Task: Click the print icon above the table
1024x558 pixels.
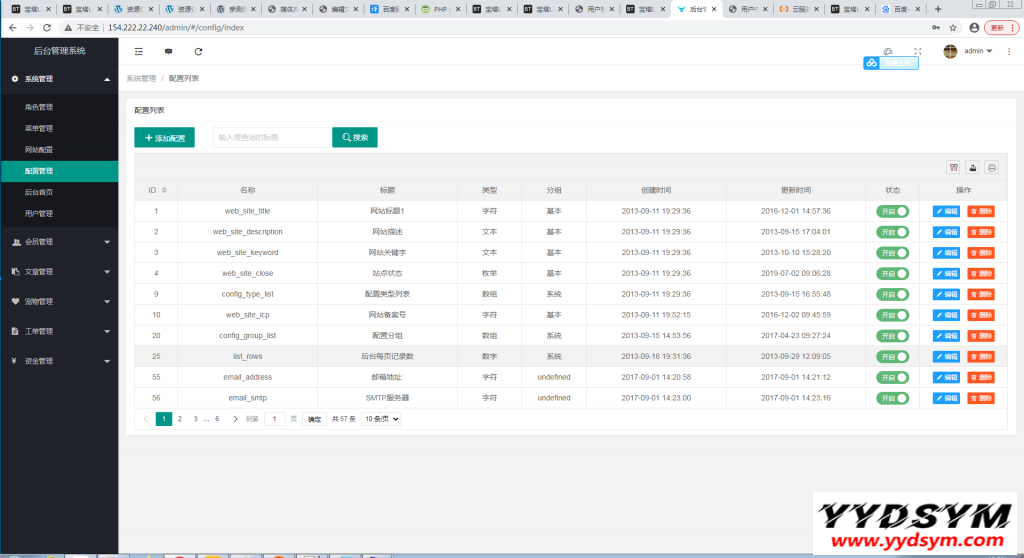Action: click(x=991, y=168)
